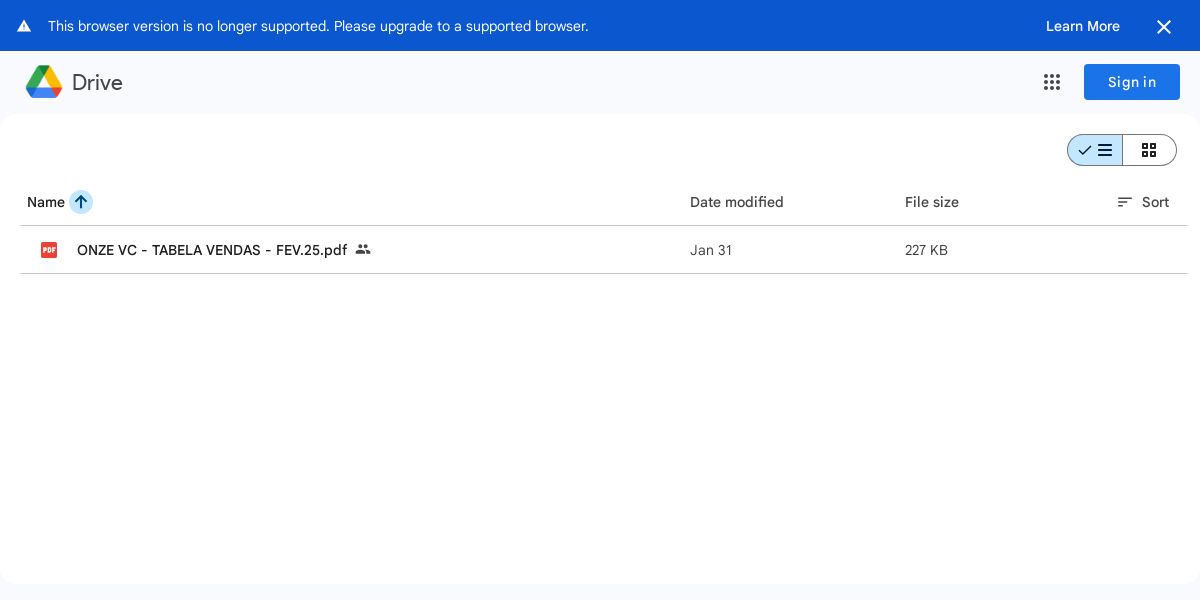Click the warning triangle icon in banner

[x=24, y=26]
